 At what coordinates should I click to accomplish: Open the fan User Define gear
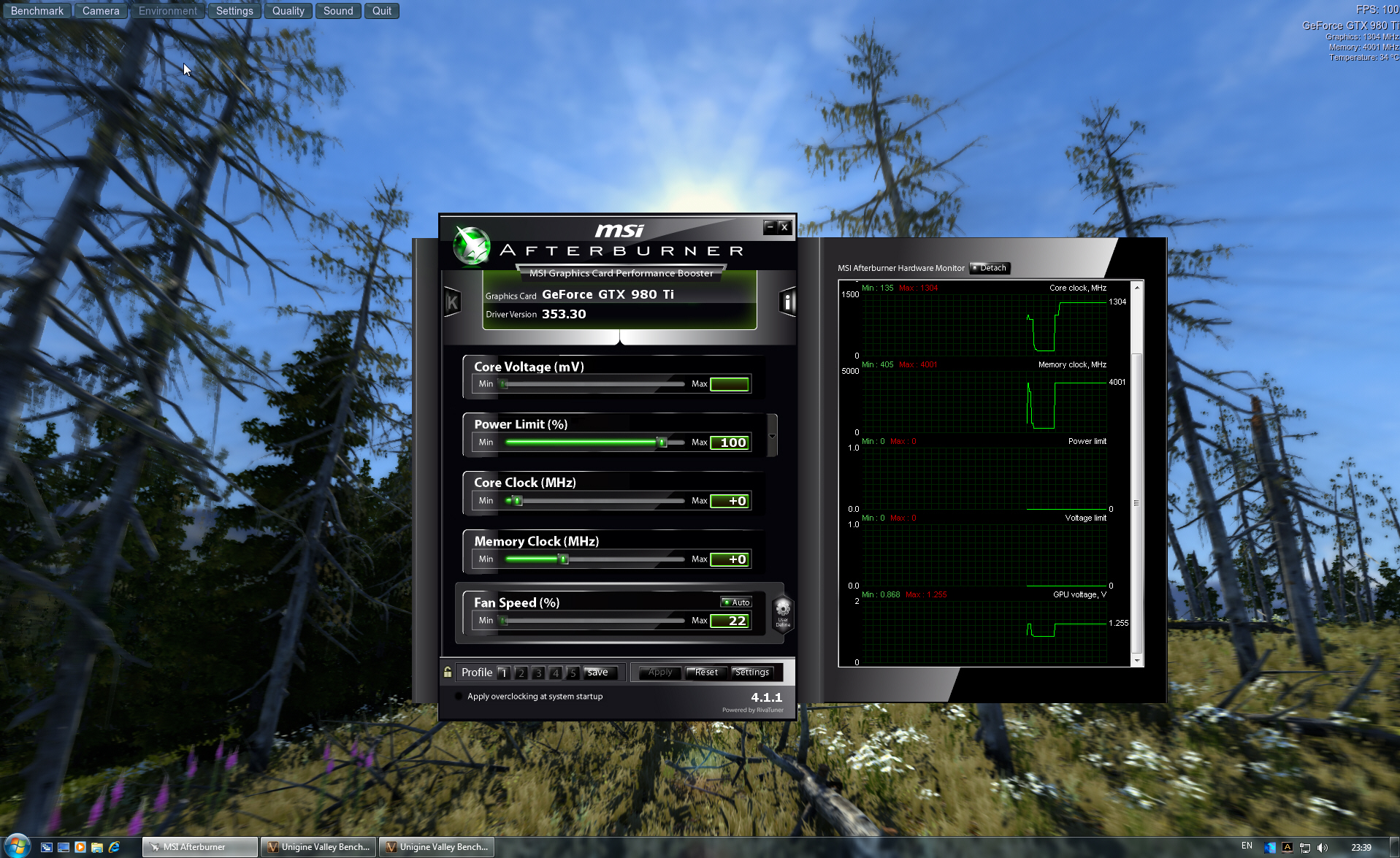782,613
